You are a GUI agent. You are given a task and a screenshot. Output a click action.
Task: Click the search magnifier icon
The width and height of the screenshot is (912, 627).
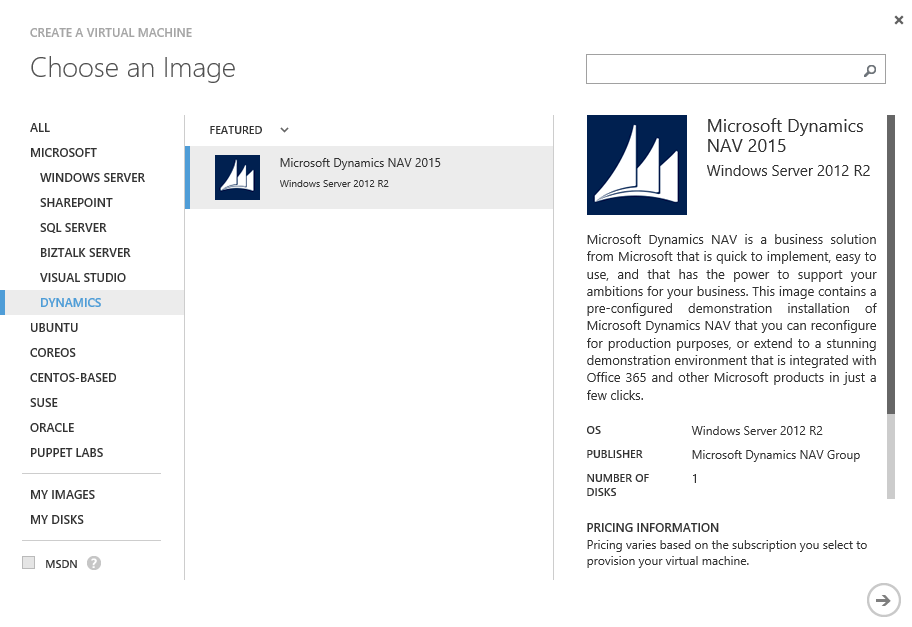coord(869,69)
